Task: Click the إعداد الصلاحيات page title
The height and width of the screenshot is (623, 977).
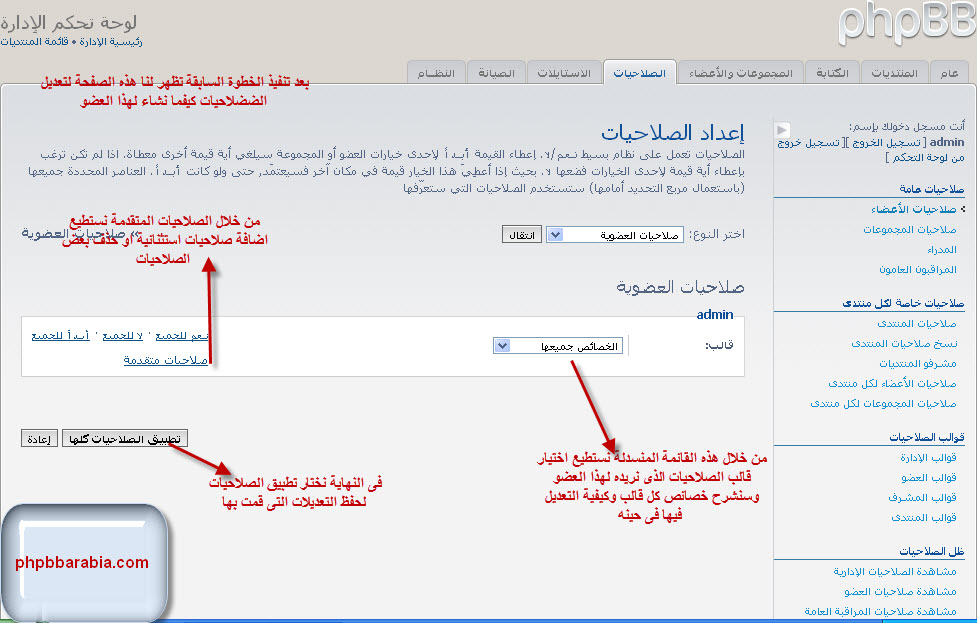Action: point(672,132)
